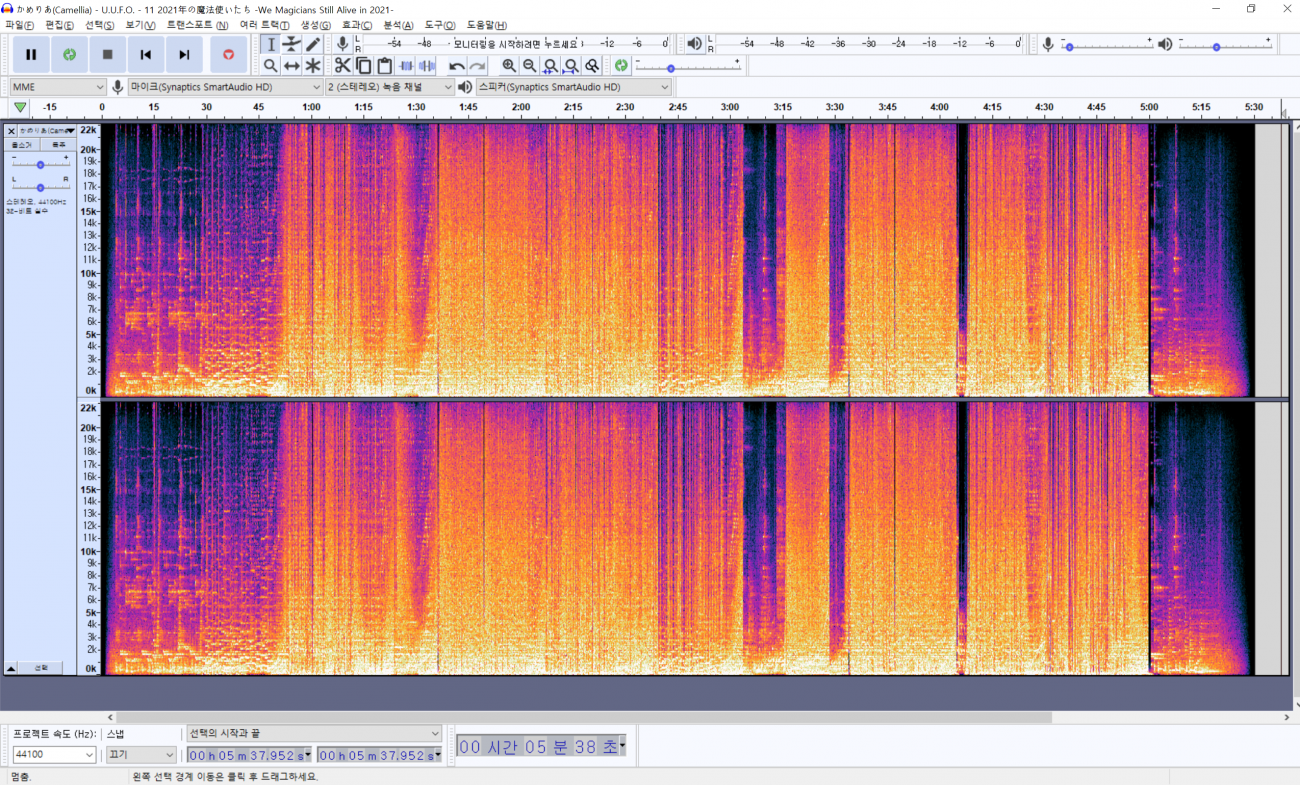Open the 편집(E) menu
This screenshot has height=785, width=1300.
tap(60, 25)
